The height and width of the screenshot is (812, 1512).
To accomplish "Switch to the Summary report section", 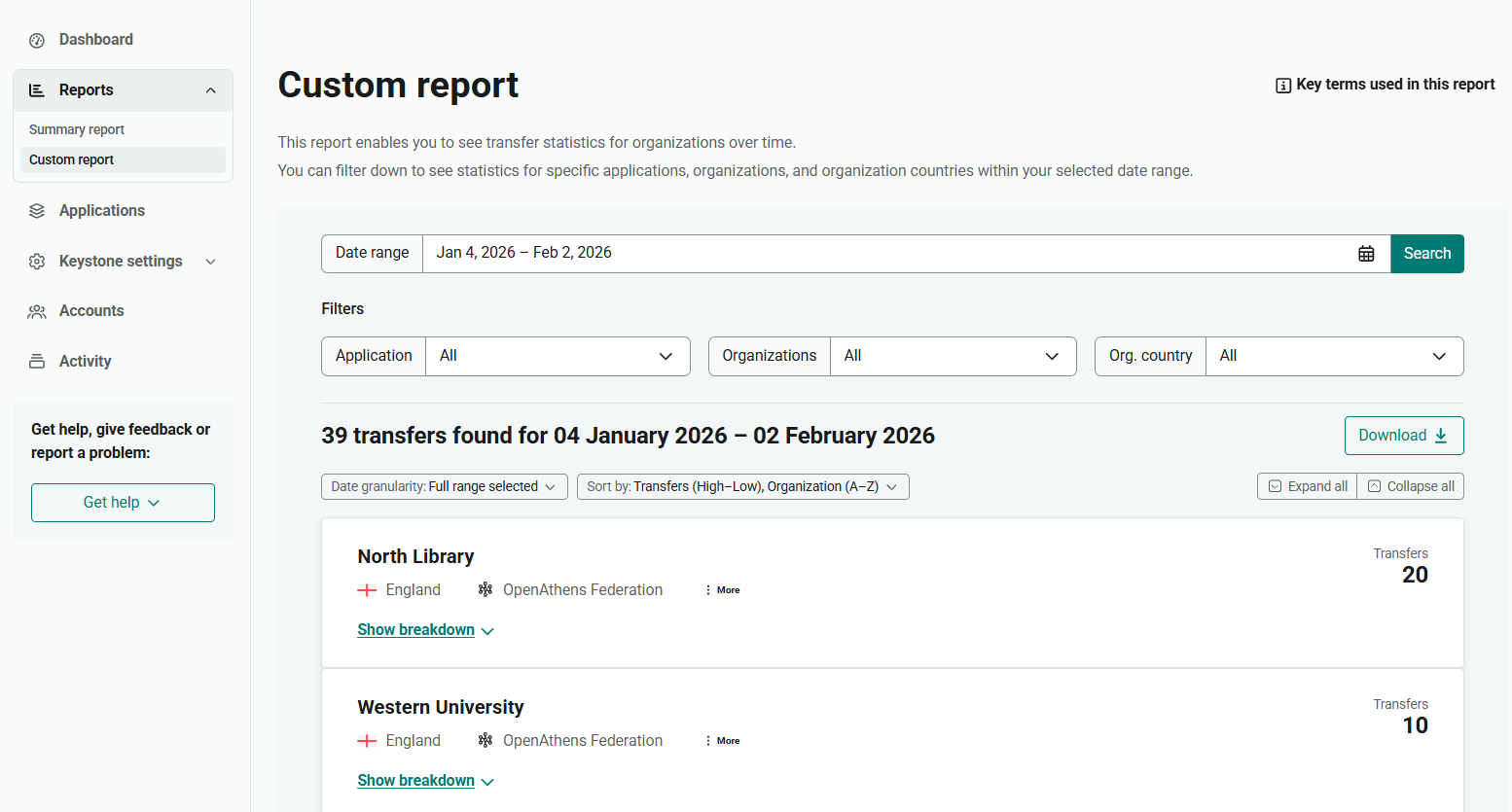I will tap(77, 128).
